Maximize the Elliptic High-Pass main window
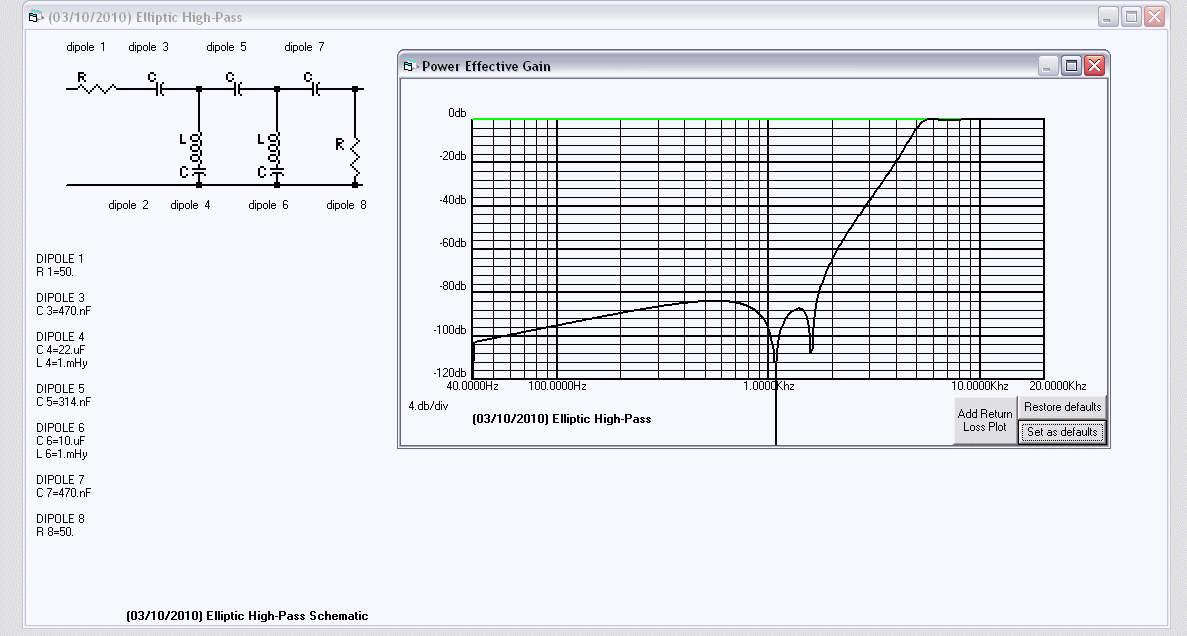Screen dimensions: 1187x636 (x=1131, y=17)
